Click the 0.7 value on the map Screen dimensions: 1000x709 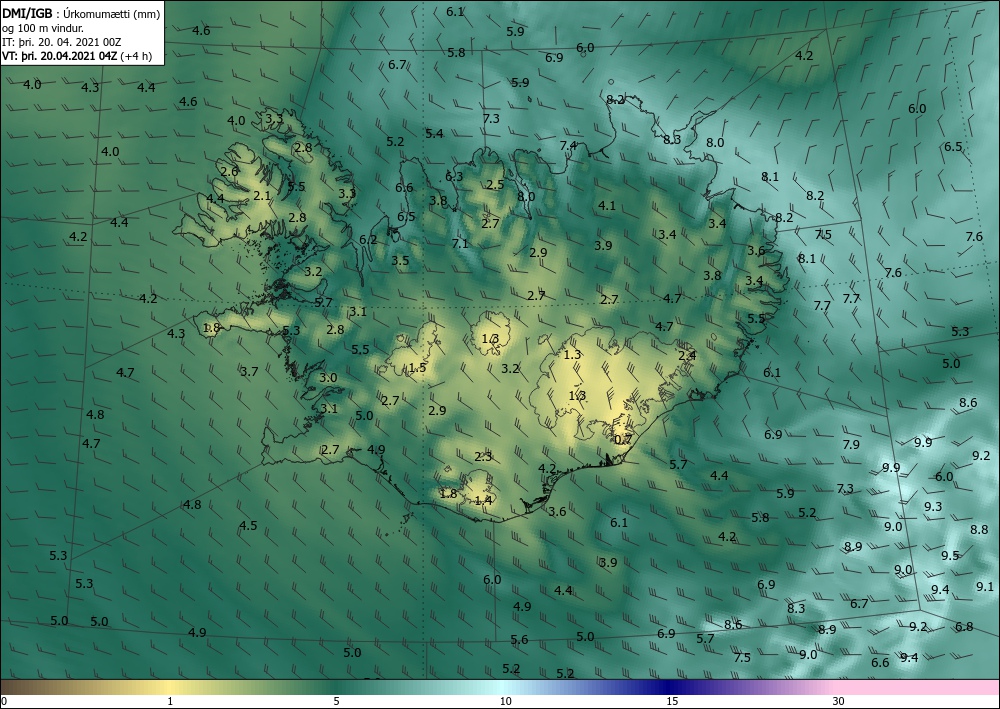pyautogui.click(x=622, y=439)
